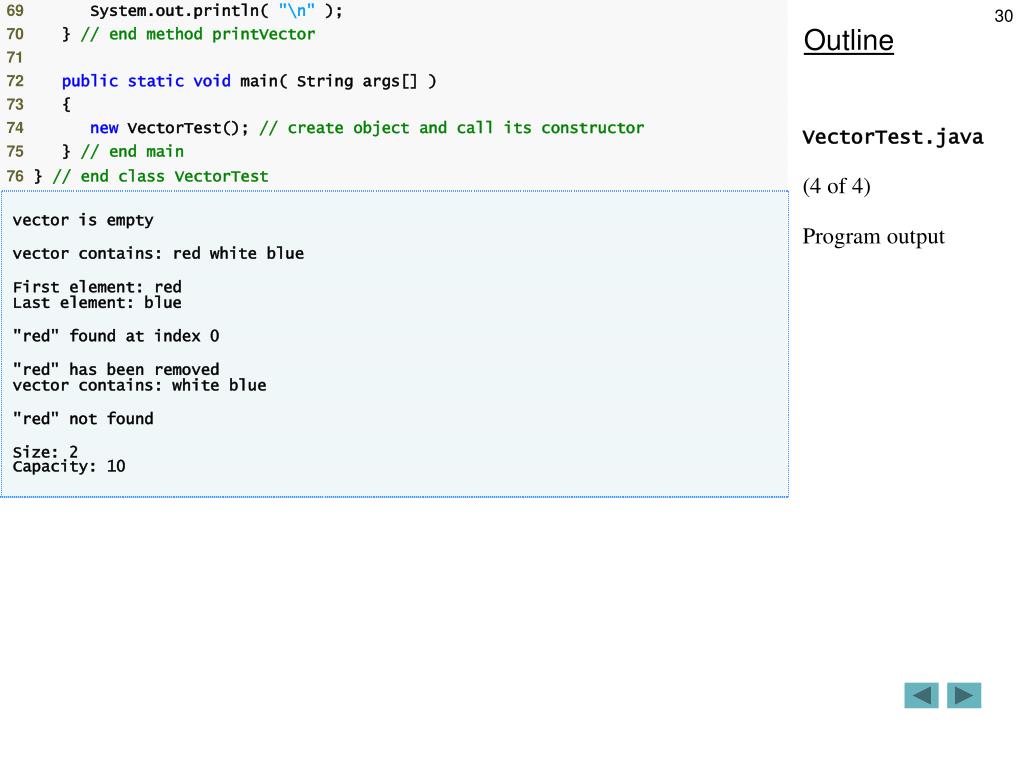Click output '"red" not found'
Viewport: 1024px width, 768px height.
point(83,419)
